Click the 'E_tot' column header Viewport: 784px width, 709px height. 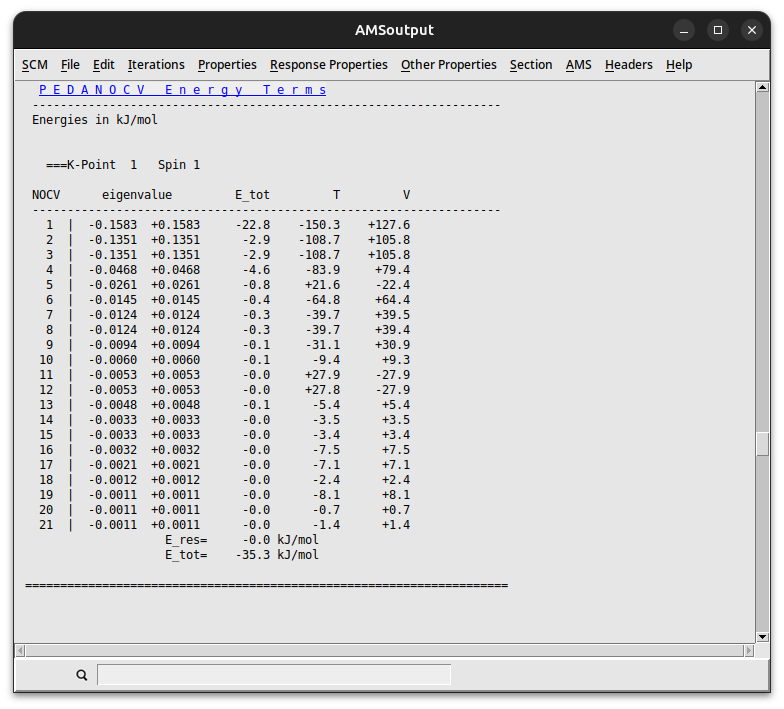[x=252, y=195]
